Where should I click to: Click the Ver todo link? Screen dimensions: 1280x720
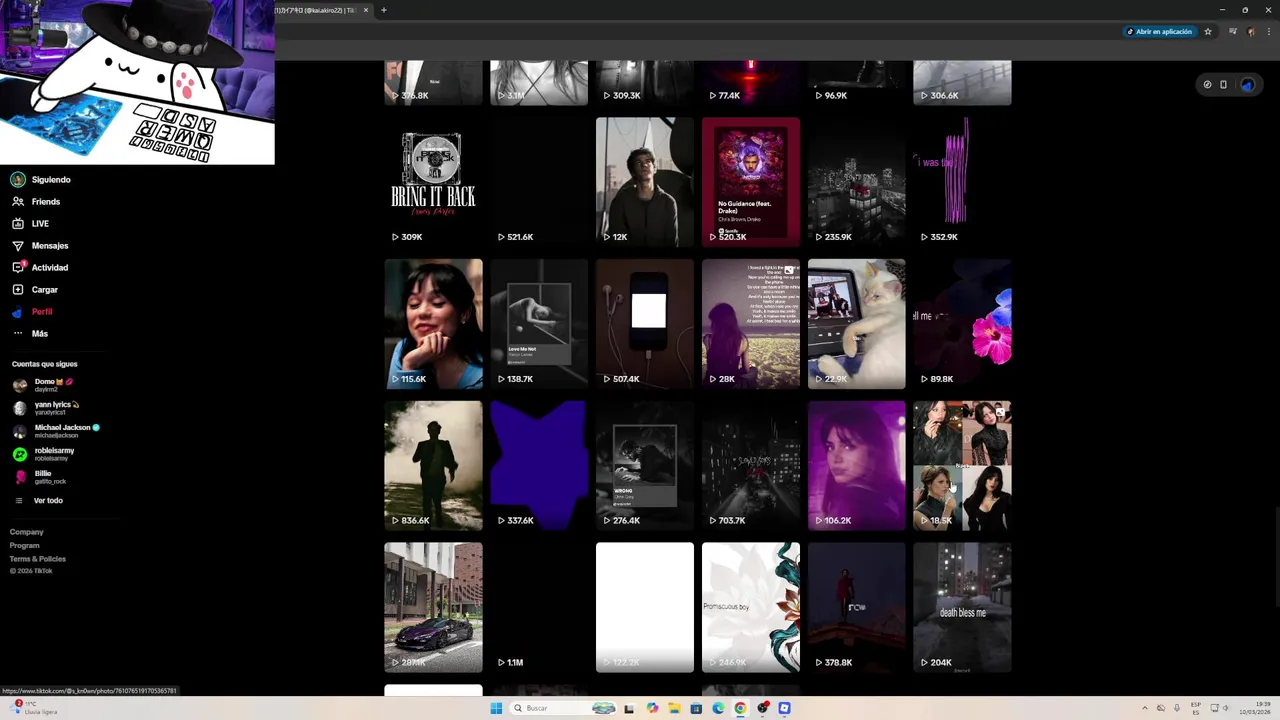(x=48, y=501)
